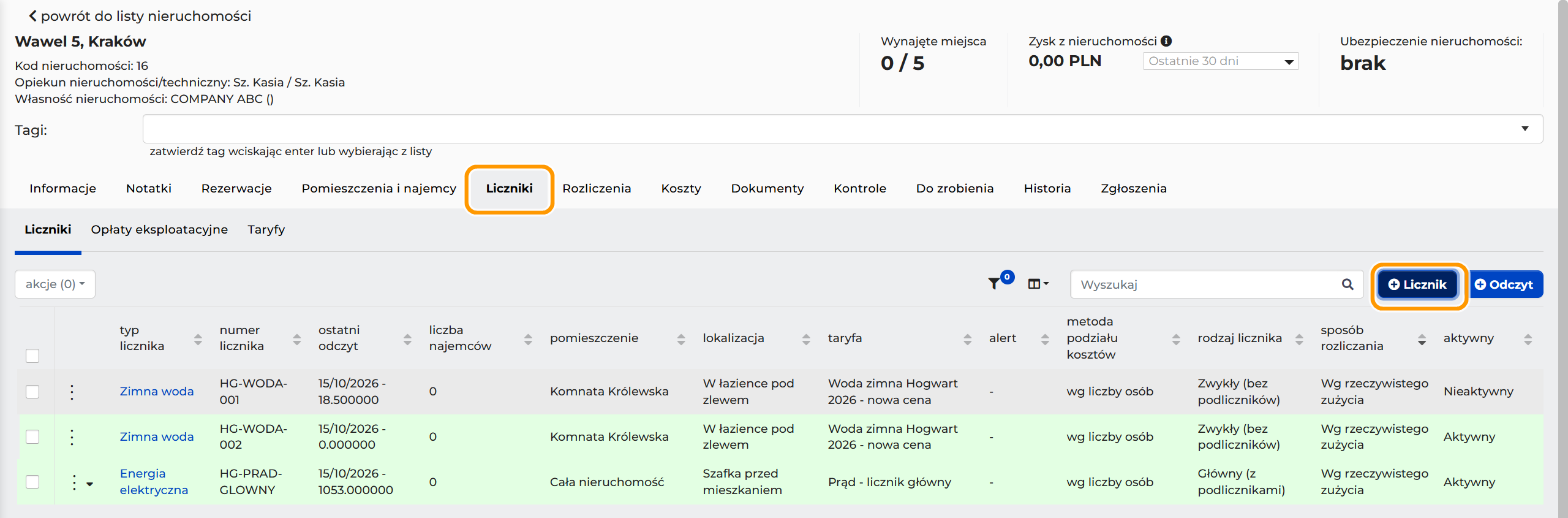This screenshot has width=1568, height=518.
Task: Click the + Licznik button
Action: click(x=1418, y=285)
